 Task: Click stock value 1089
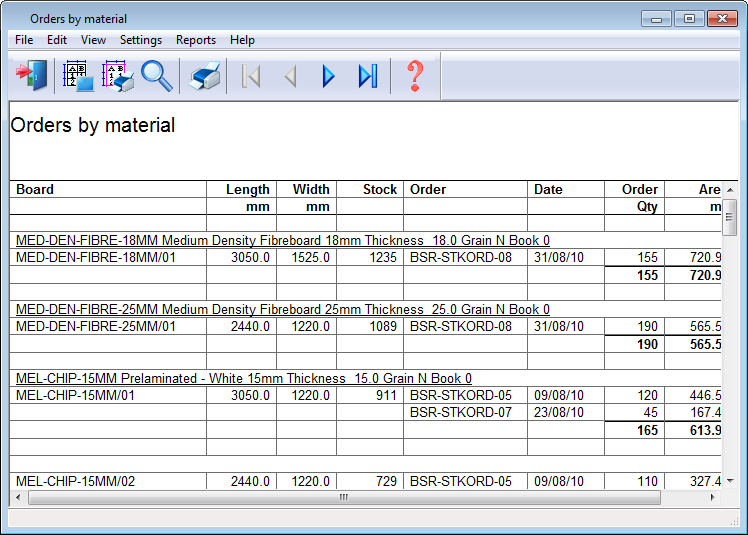point(383,326)
